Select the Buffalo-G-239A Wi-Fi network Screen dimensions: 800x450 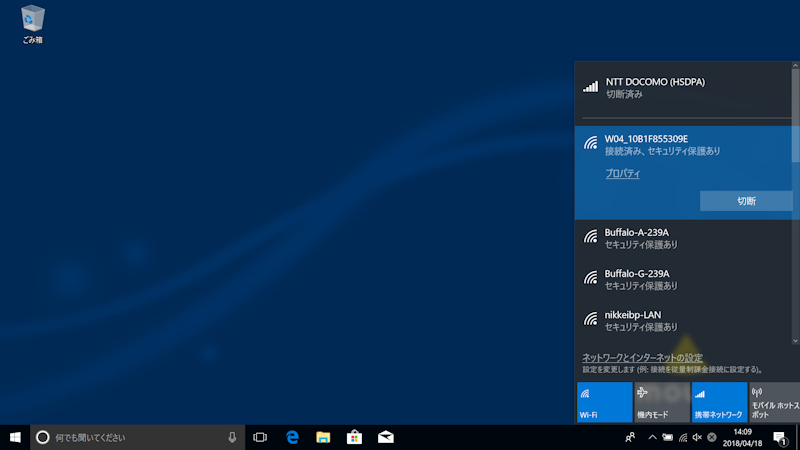[682, 279]
